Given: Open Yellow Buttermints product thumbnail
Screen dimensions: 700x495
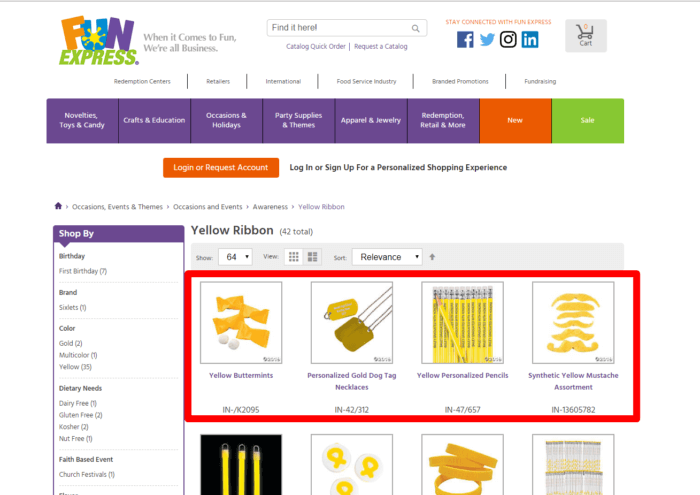Looking at the screenshot, I should click(241, 322).
